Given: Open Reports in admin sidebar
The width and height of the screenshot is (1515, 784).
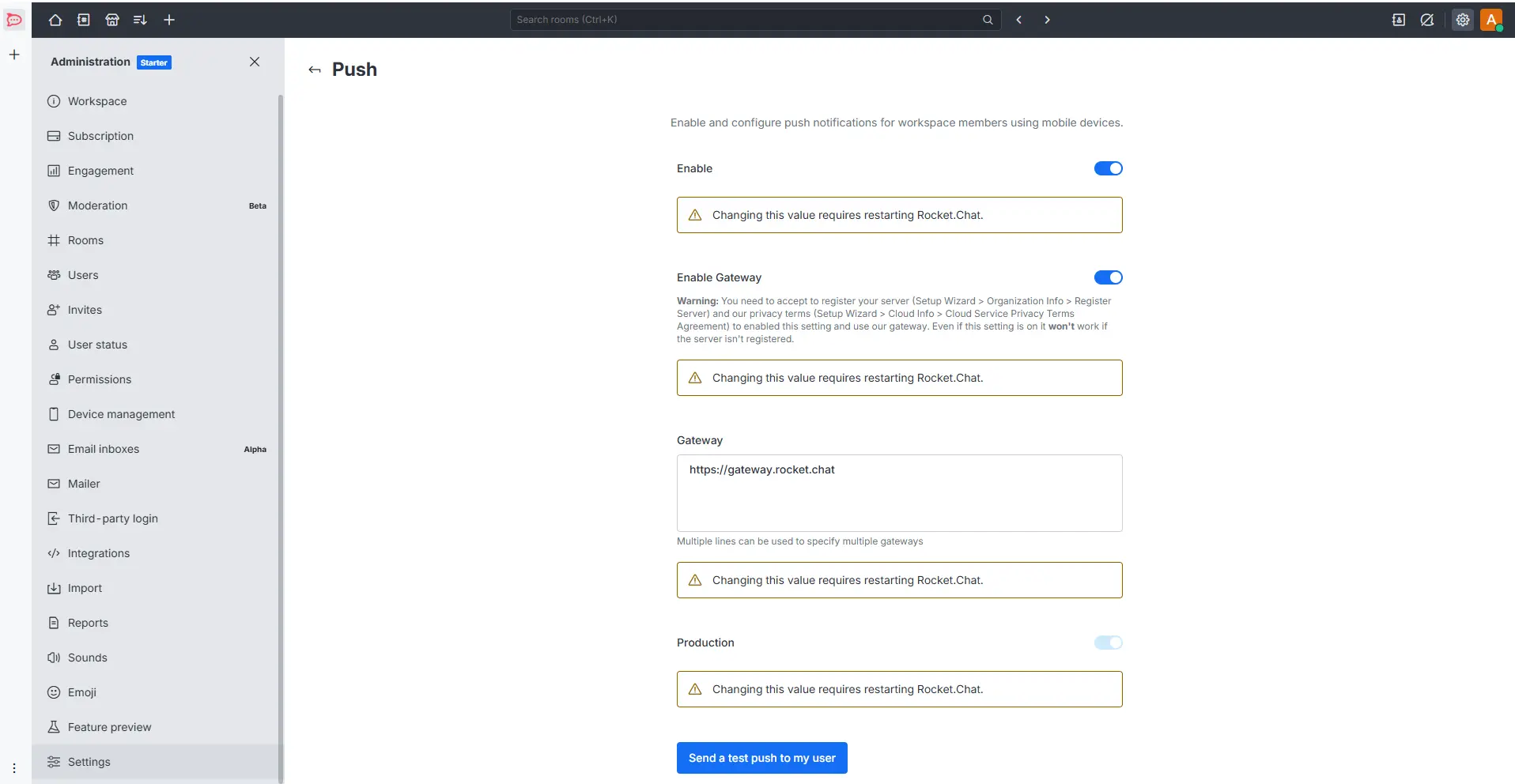Looking at the screenshot, I should pyautogui.click(x=157, y=623).
